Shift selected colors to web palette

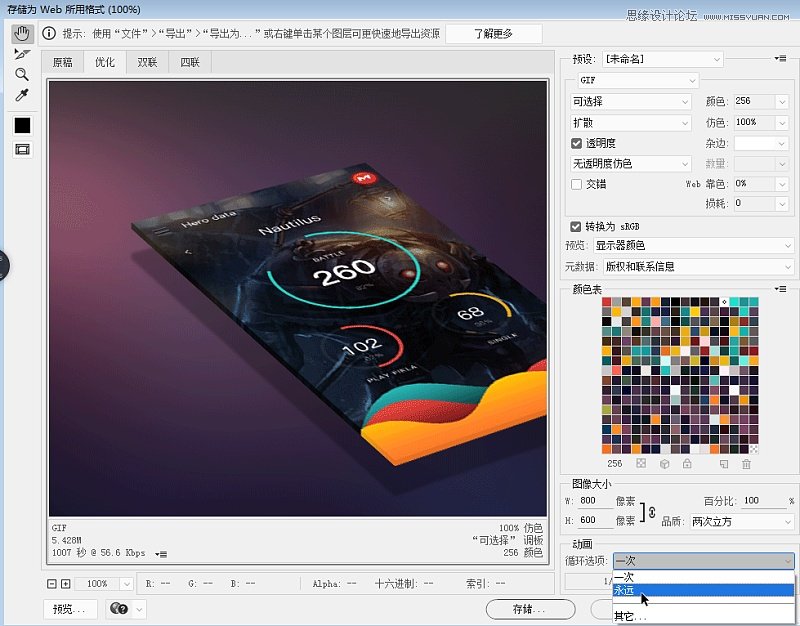pyautogui.click(x=664, y=464)
